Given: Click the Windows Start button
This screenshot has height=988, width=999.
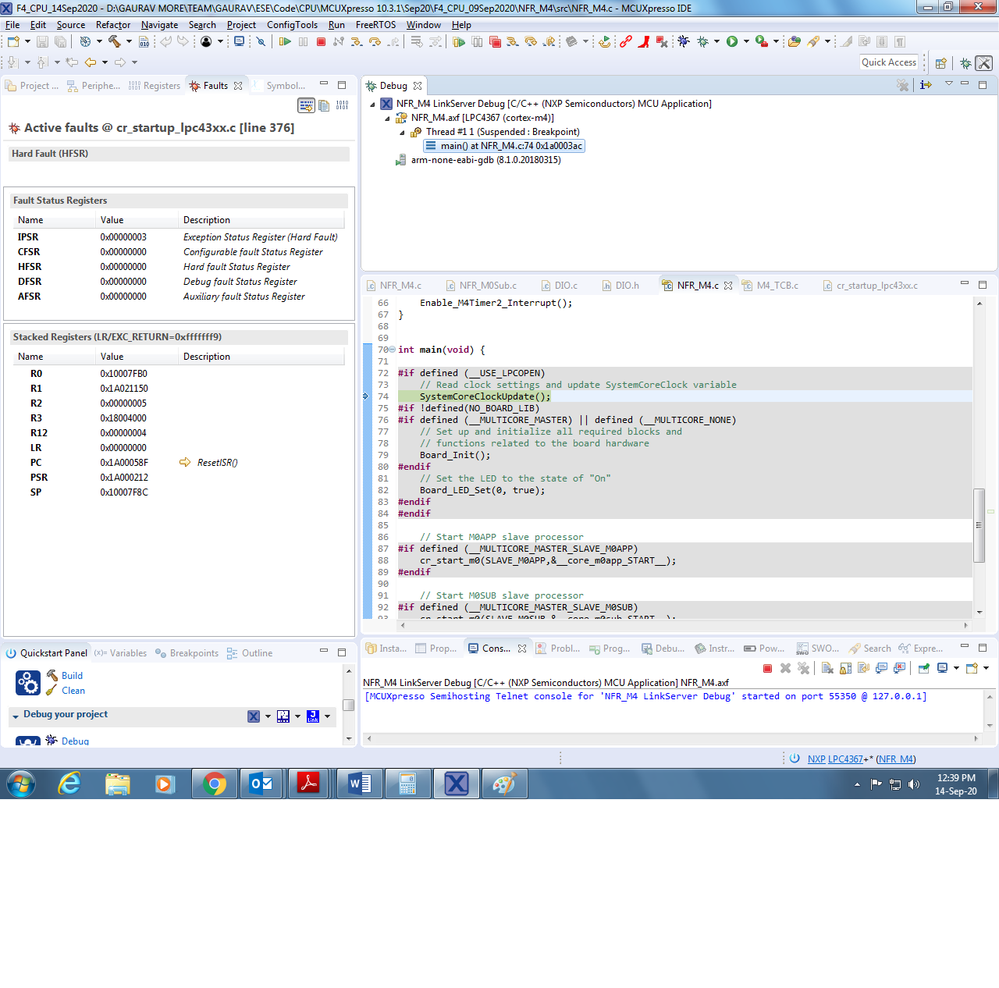Looking at the screenshot, I should (20, 784).
